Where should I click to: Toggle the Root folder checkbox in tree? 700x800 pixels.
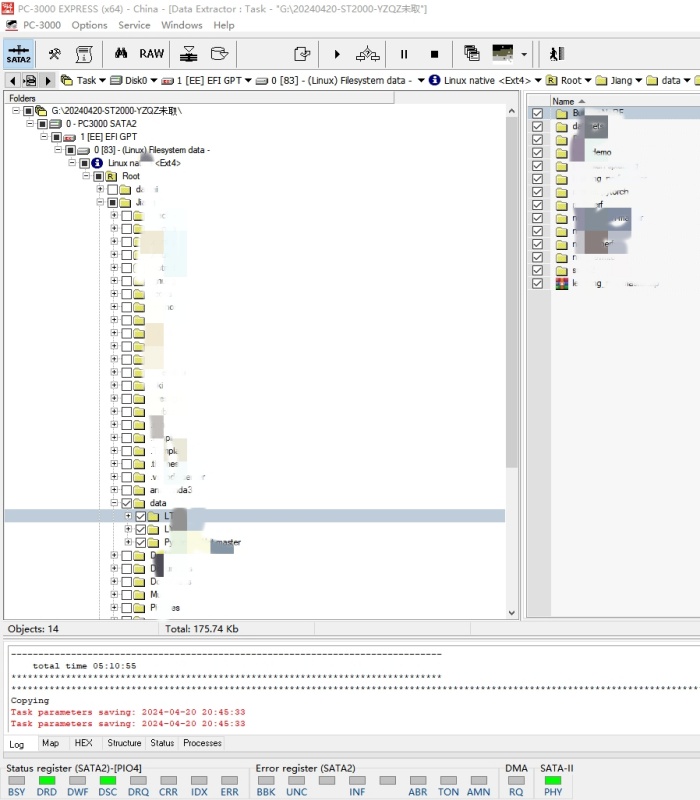tap(98, 176)
